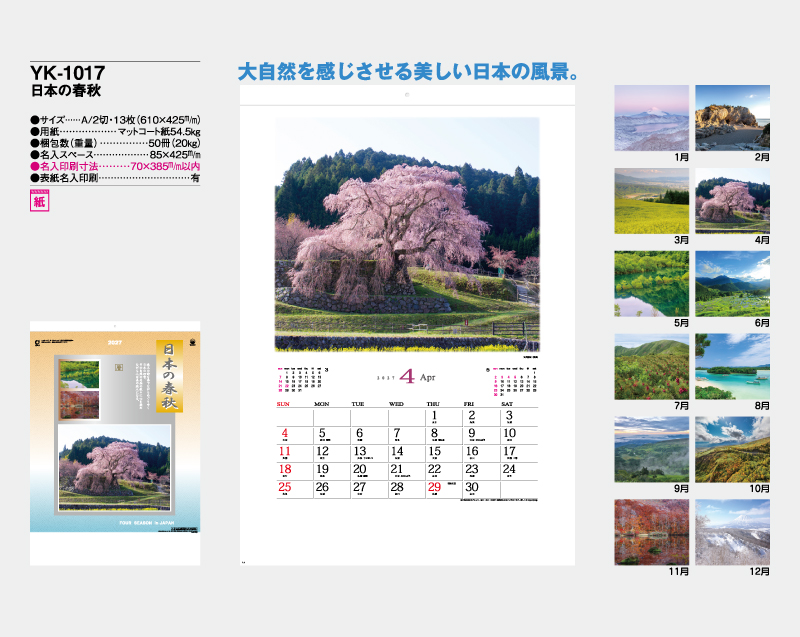Click the large April cherry tree photo
This screenshot has width=800, height=637.
coord(407,235)
